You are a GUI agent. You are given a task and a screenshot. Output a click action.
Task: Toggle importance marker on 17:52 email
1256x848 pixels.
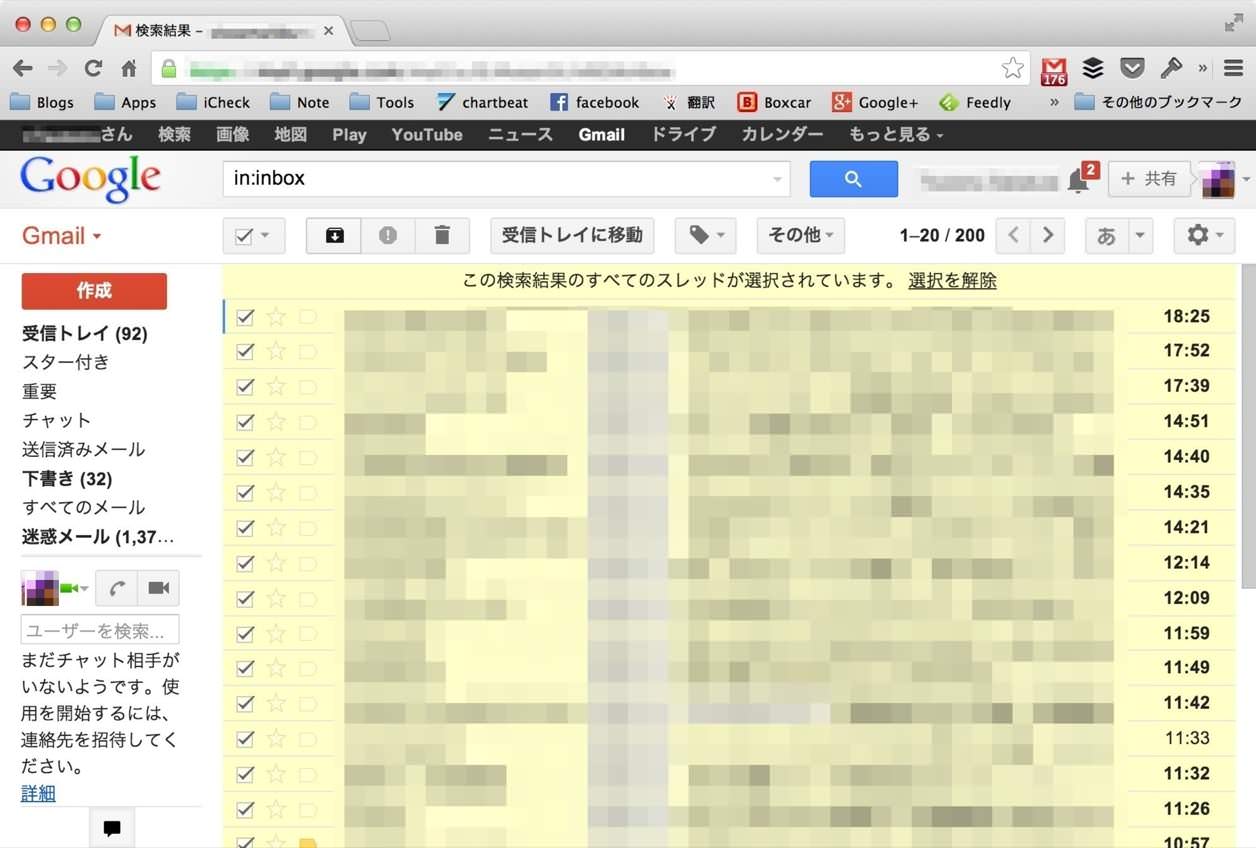pos(307,351)
